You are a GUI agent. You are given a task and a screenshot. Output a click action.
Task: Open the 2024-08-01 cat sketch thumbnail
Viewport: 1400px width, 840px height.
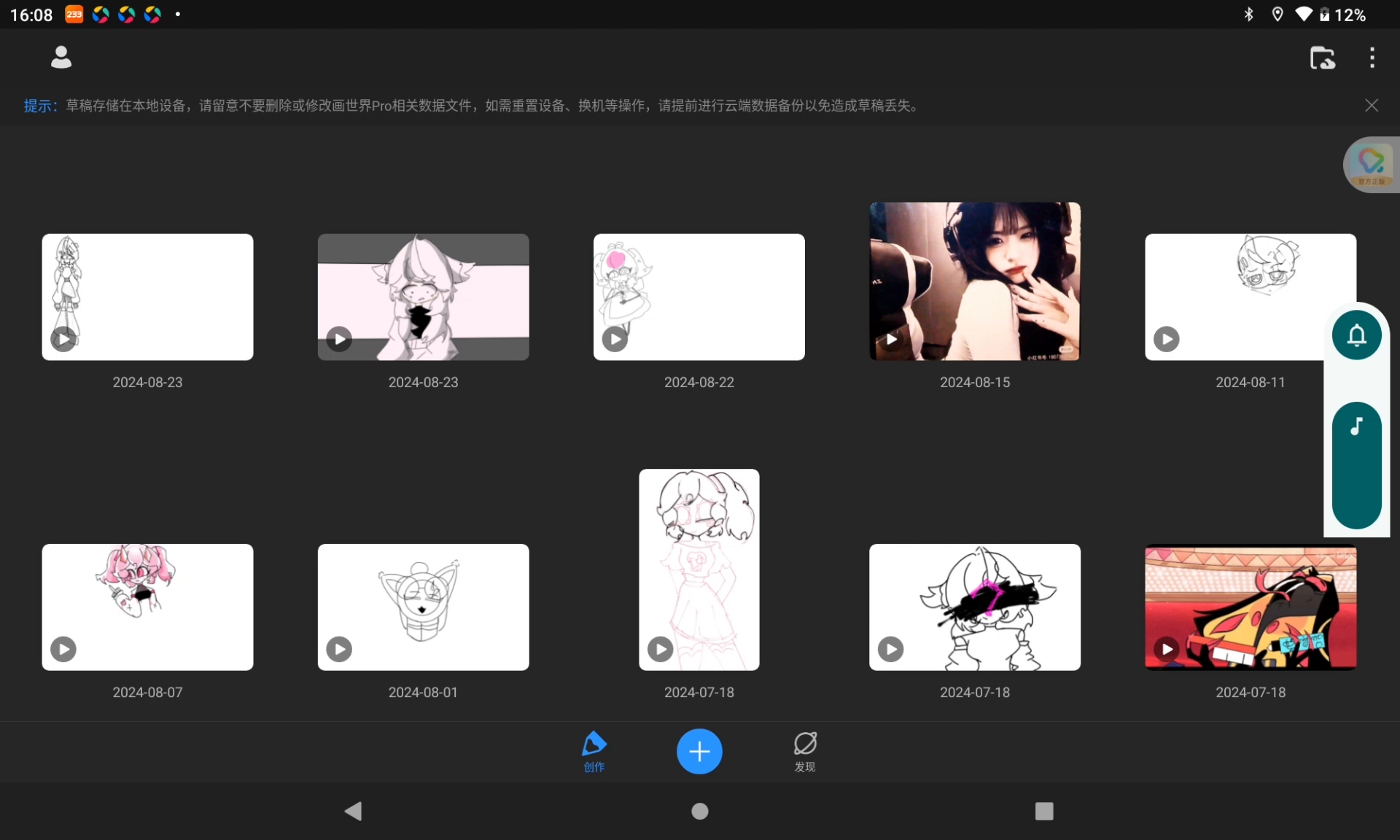[423, 607]
